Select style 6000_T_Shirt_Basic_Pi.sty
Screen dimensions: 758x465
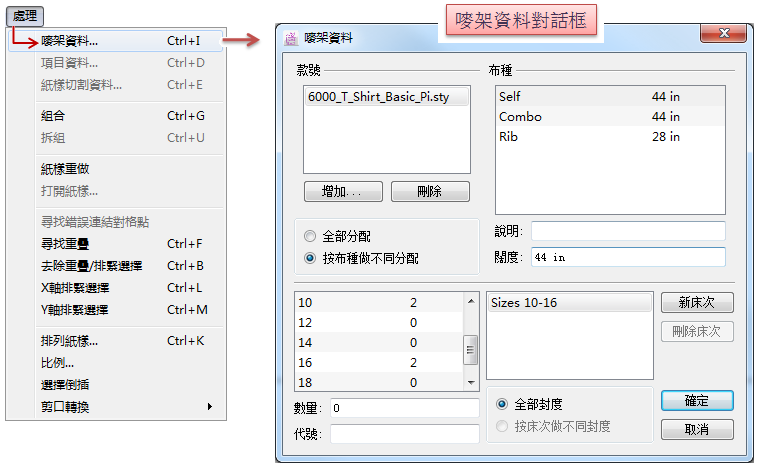pyautogui.click(x=387, y=97)
